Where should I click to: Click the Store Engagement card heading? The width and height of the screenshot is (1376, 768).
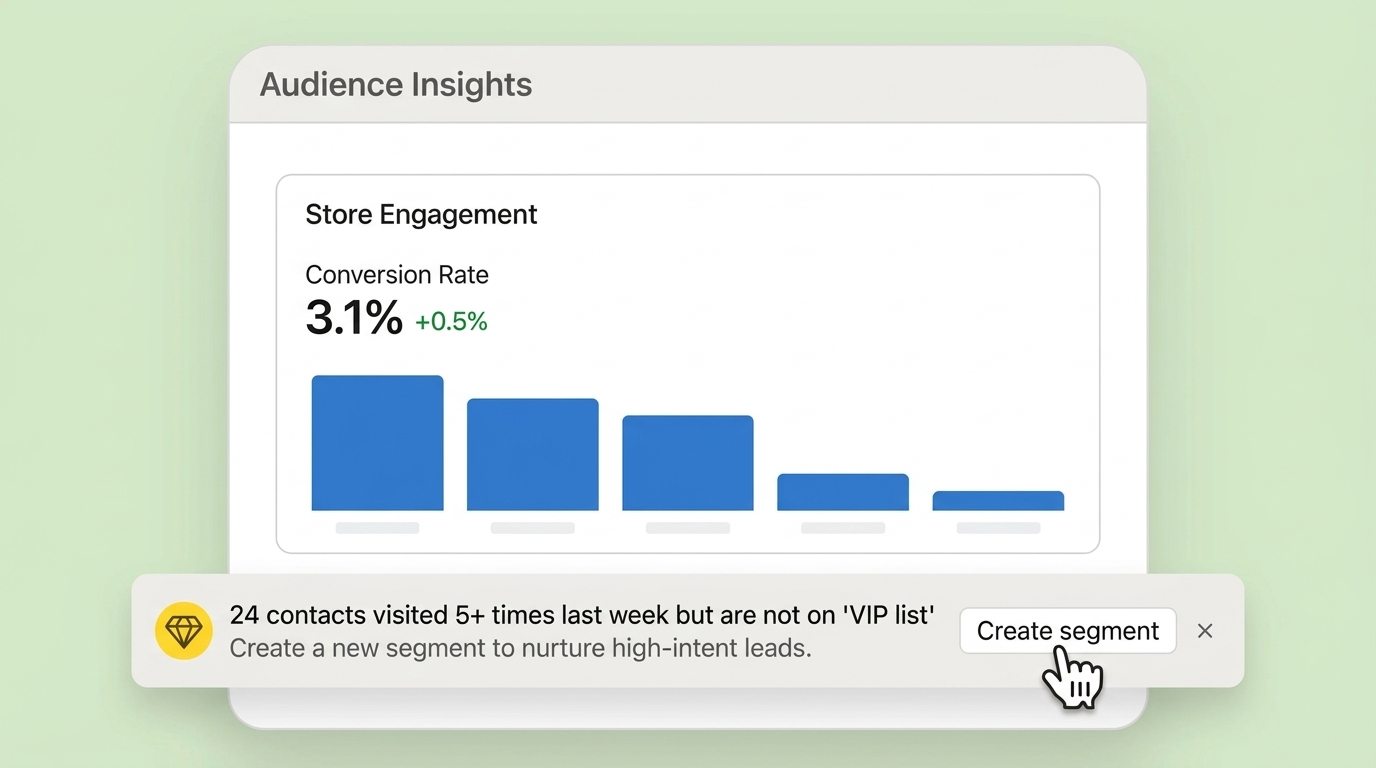click(x=421, y=215)
